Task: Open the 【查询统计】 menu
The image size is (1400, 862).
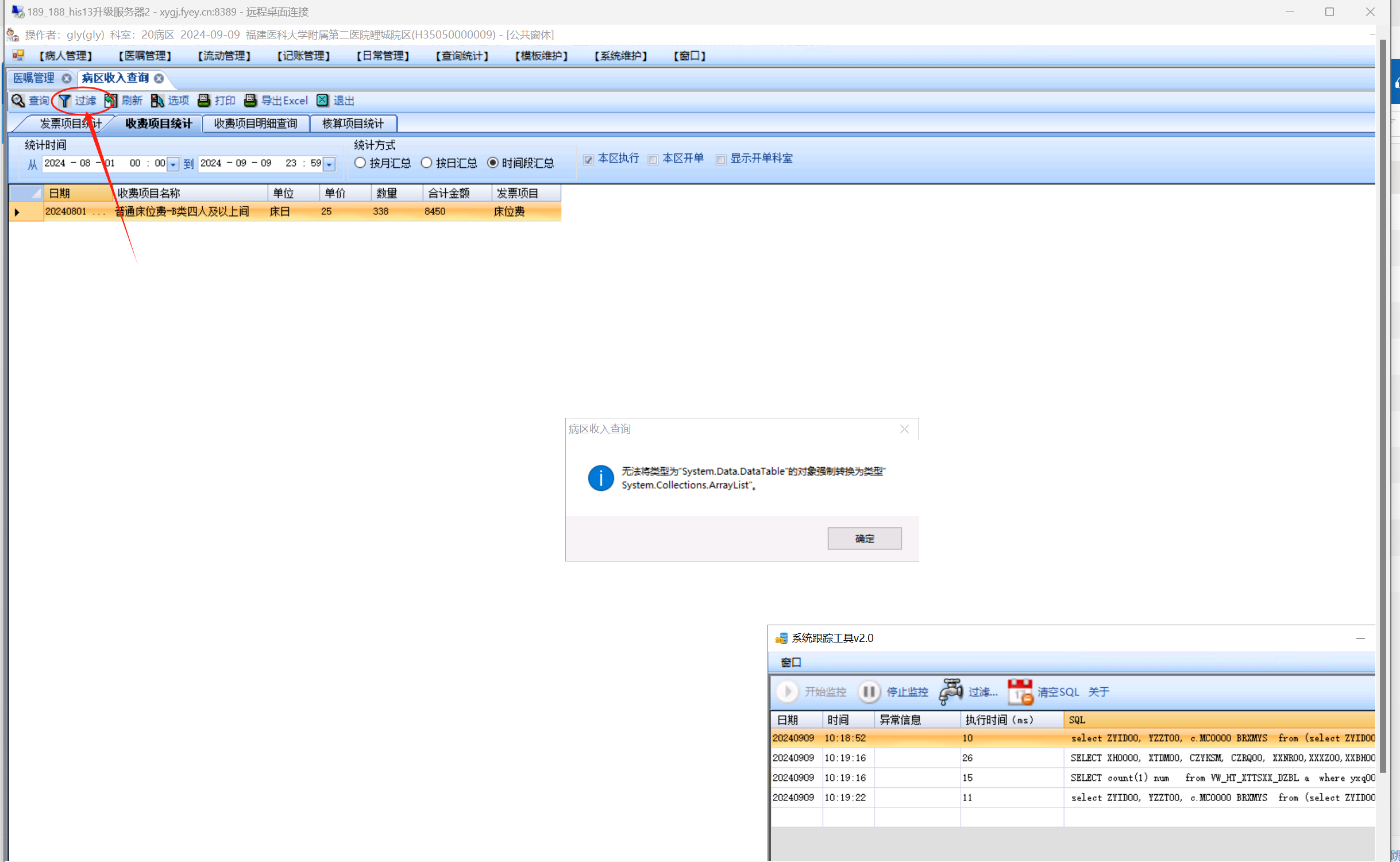Action: click(462, 56)
